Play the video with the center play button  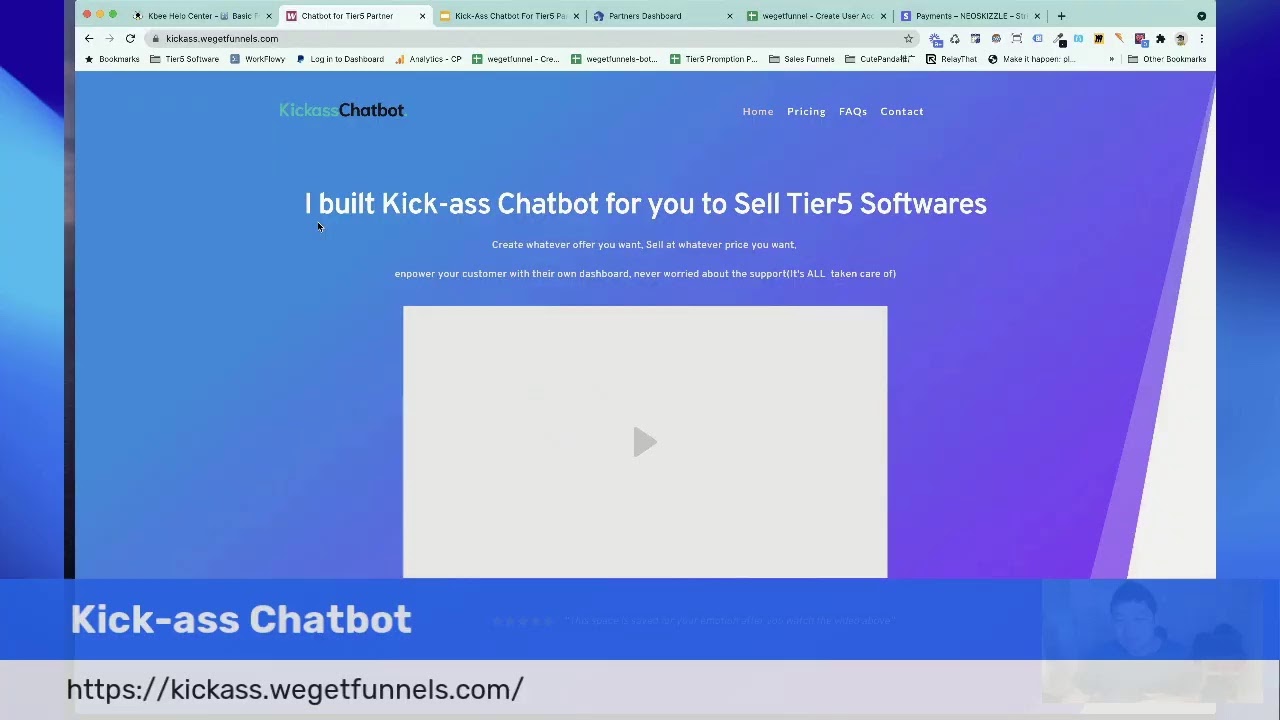645,442
